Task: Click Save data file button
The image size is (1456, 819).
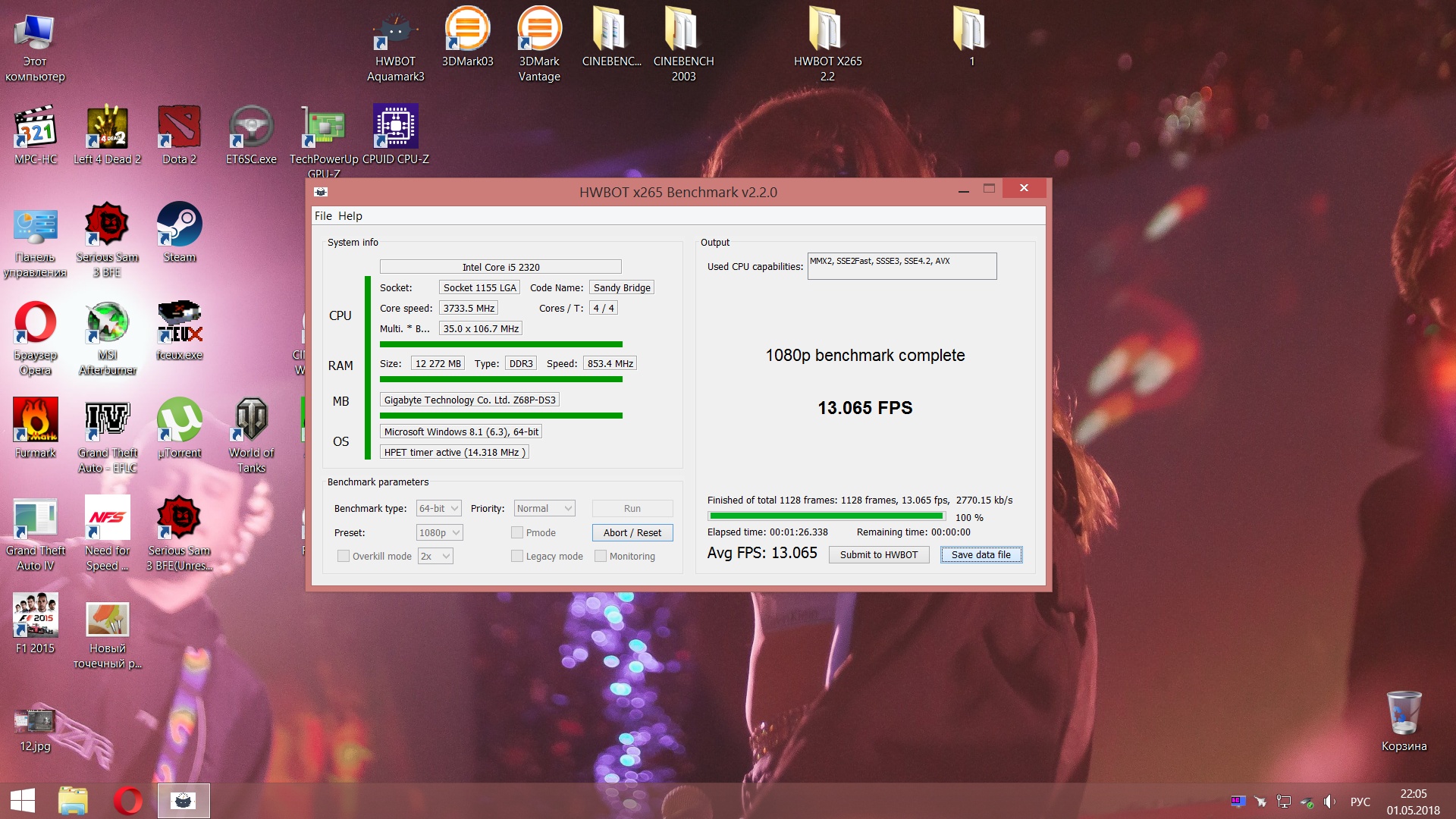Action: click(x=981, y=554)
